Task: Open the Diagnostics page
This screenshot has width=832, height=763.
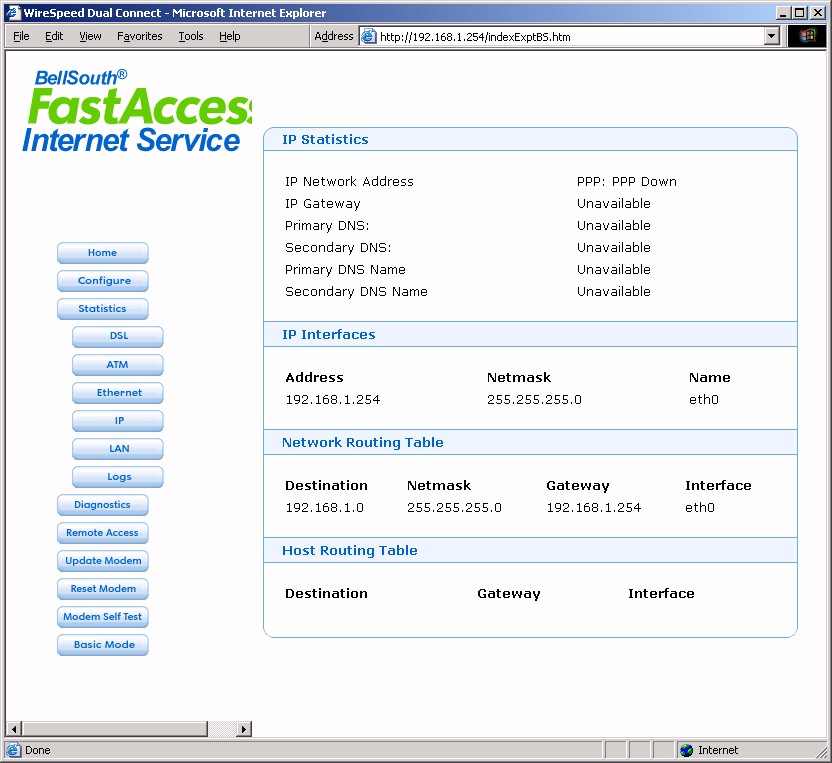Action: [x=102, y=505]
